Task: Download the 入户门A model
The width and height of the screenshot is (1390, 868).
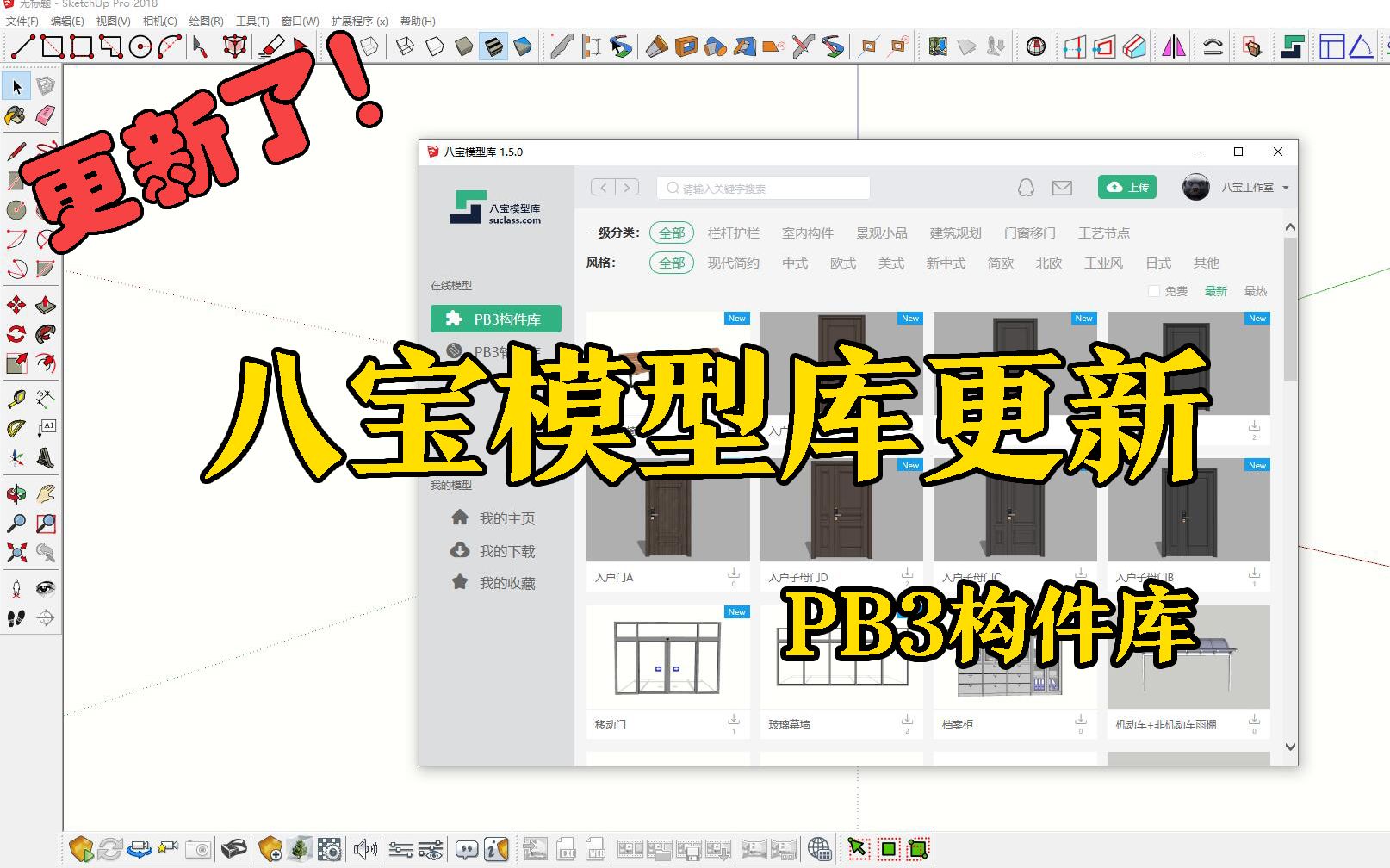Action: click(734, 574)
